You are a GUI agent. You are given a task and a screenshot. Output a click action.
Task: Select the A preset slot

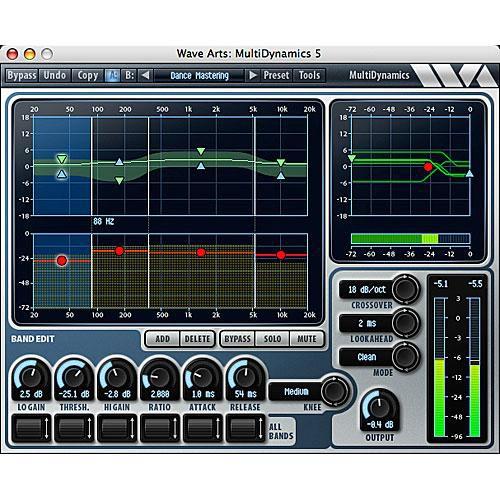pyautogui.click(x=112, y=75)
